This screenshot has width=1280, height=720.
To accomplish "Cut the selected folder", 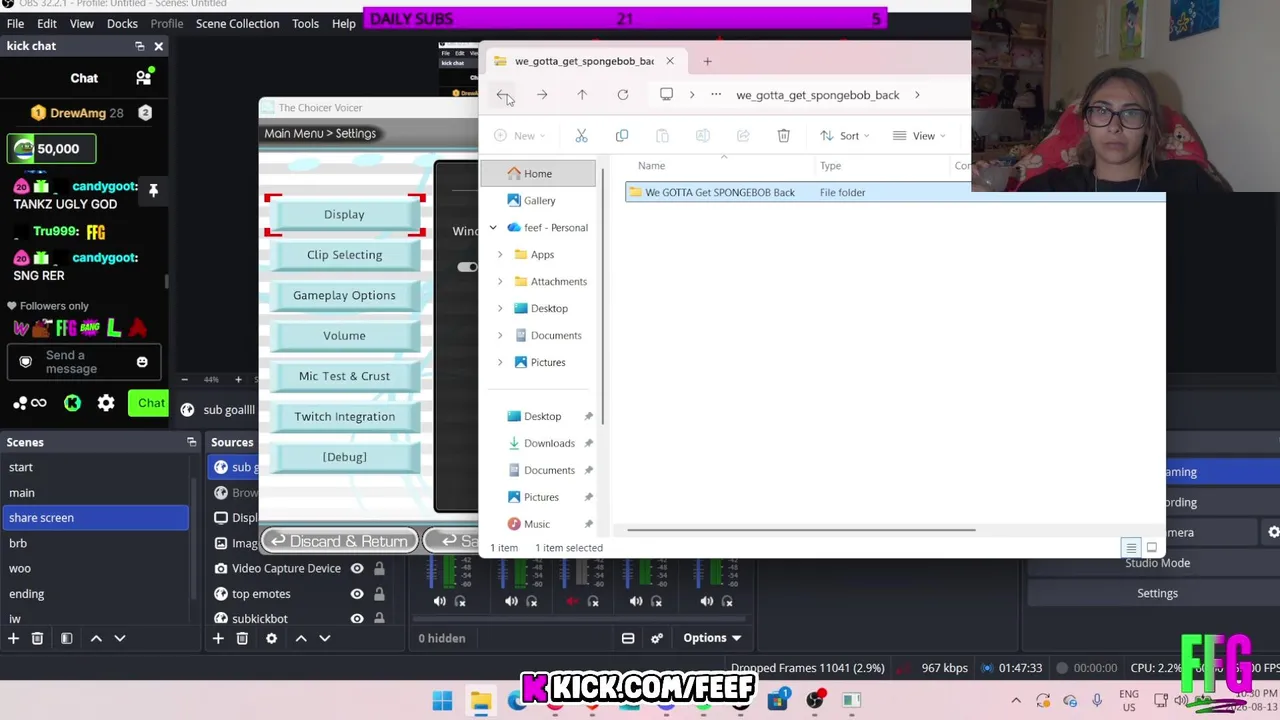I will 581,136.
